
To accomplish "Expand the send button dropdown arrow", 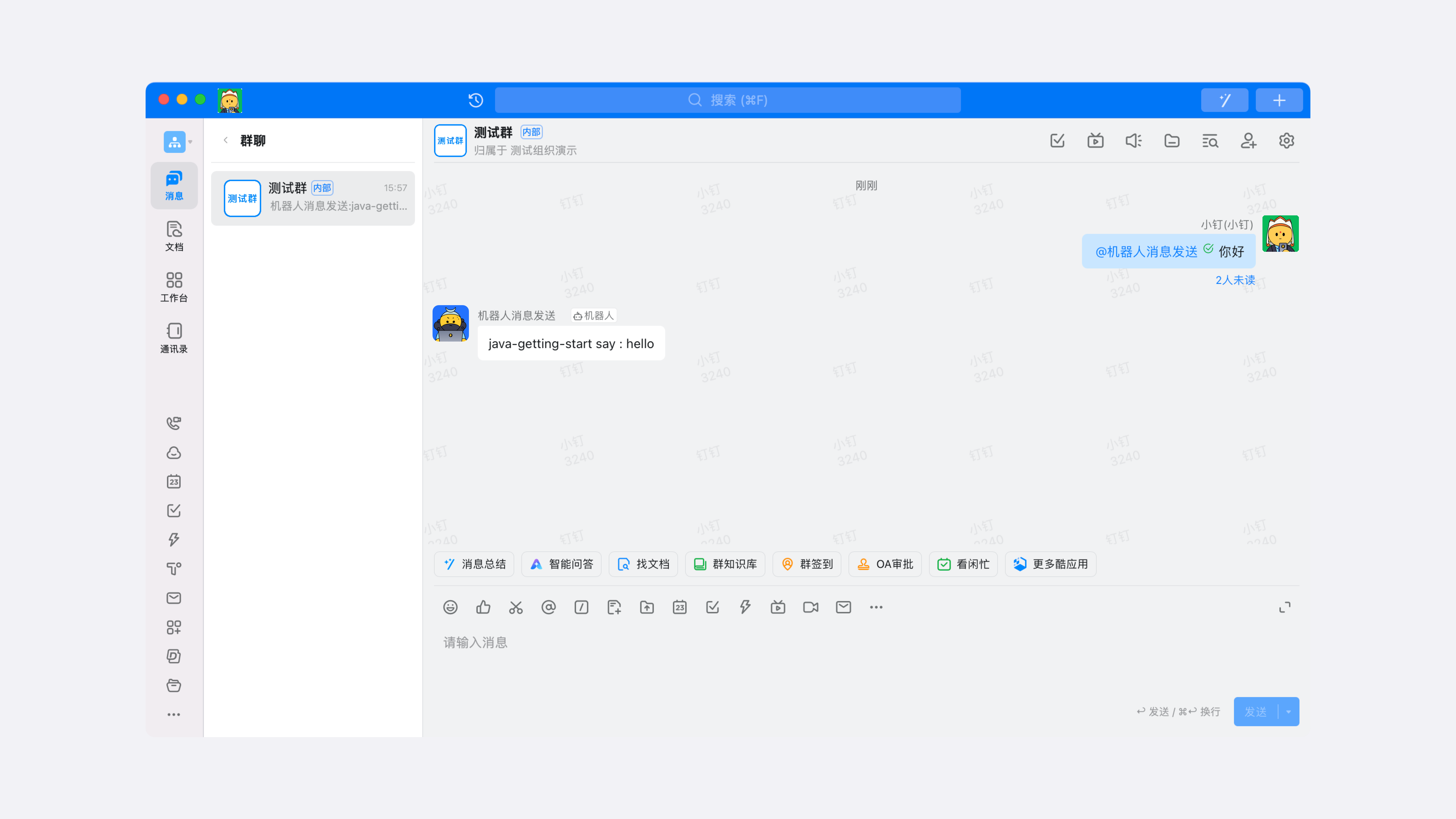I will [1289, 712].
